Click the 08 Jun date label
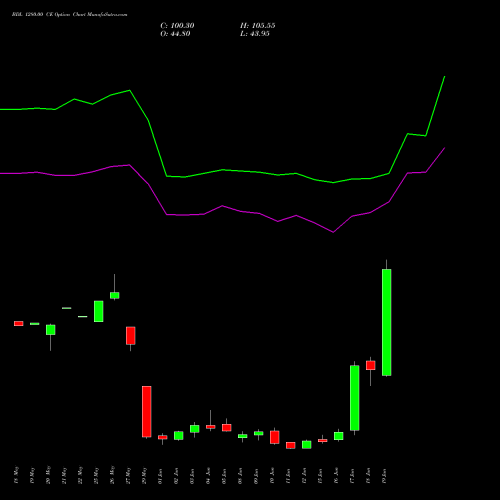 [x=240, y=476]
